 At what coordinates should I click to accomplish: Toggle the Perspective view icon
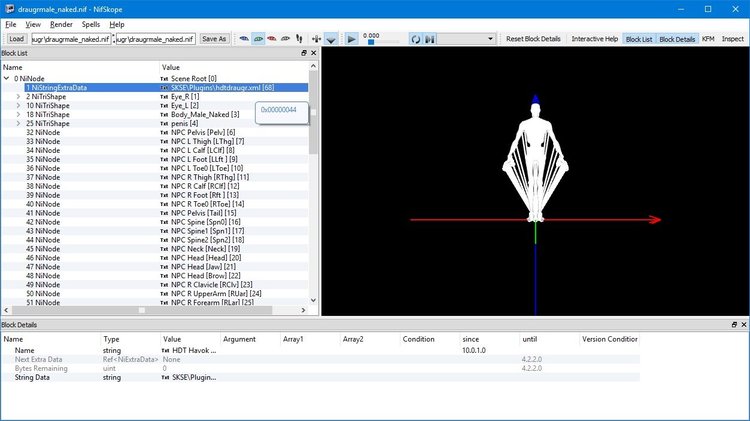[331, 39]
